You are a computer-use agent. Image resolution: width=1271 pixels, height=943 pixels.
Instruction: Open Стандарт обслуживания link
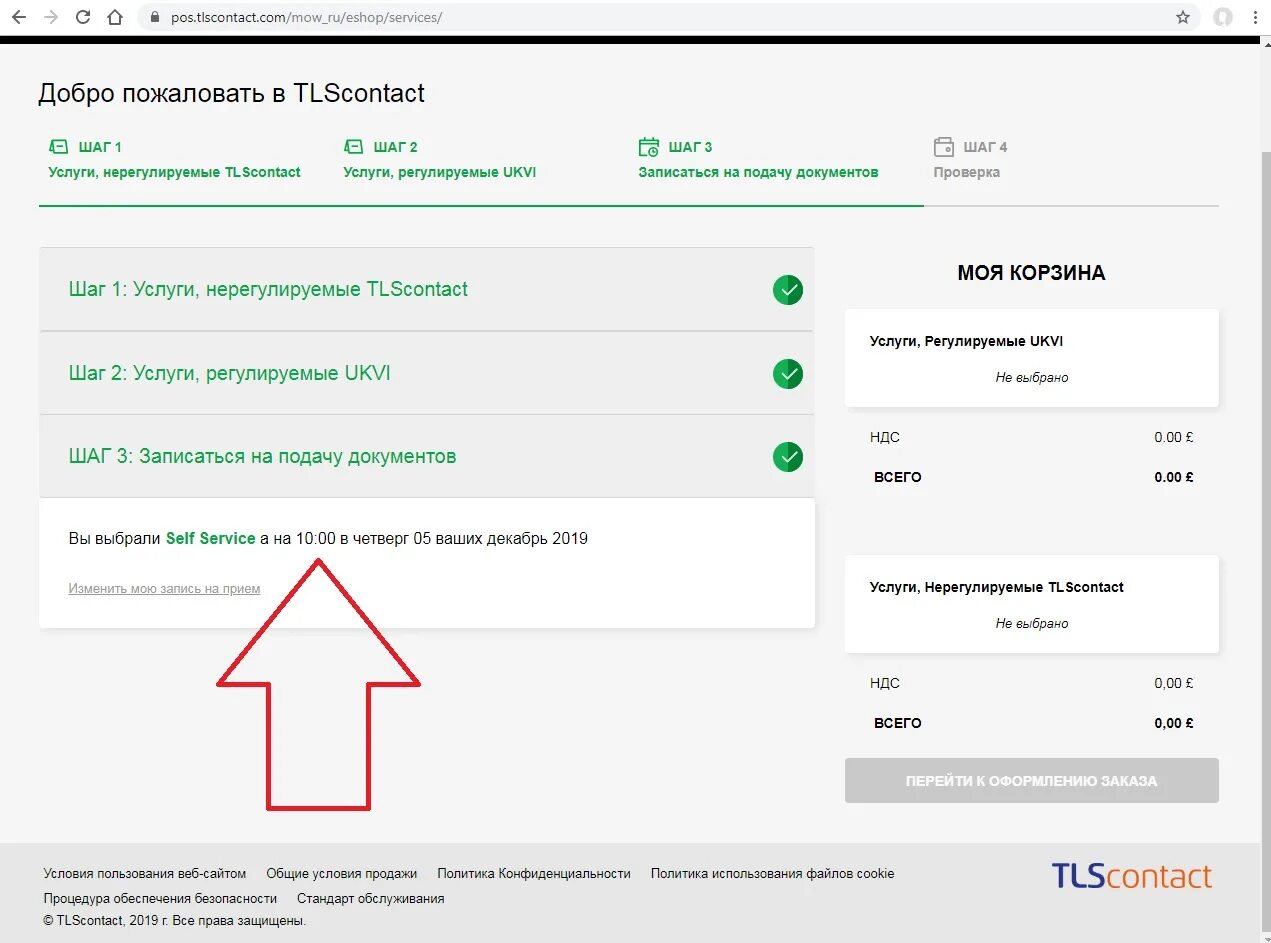pos(370,899)
